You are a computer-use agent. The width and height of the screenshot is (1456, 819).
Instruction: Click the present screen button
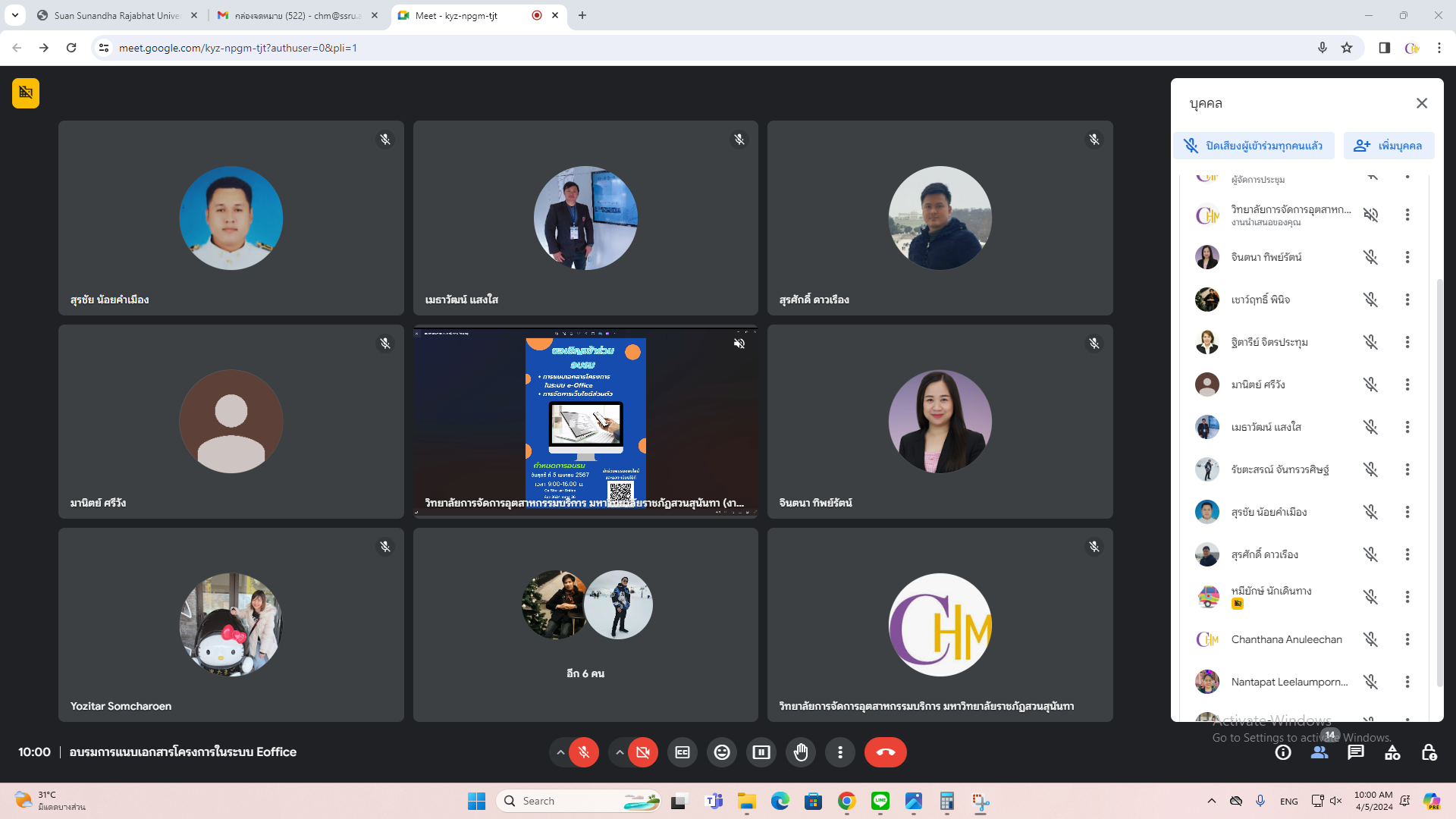[x=761, y=752]
